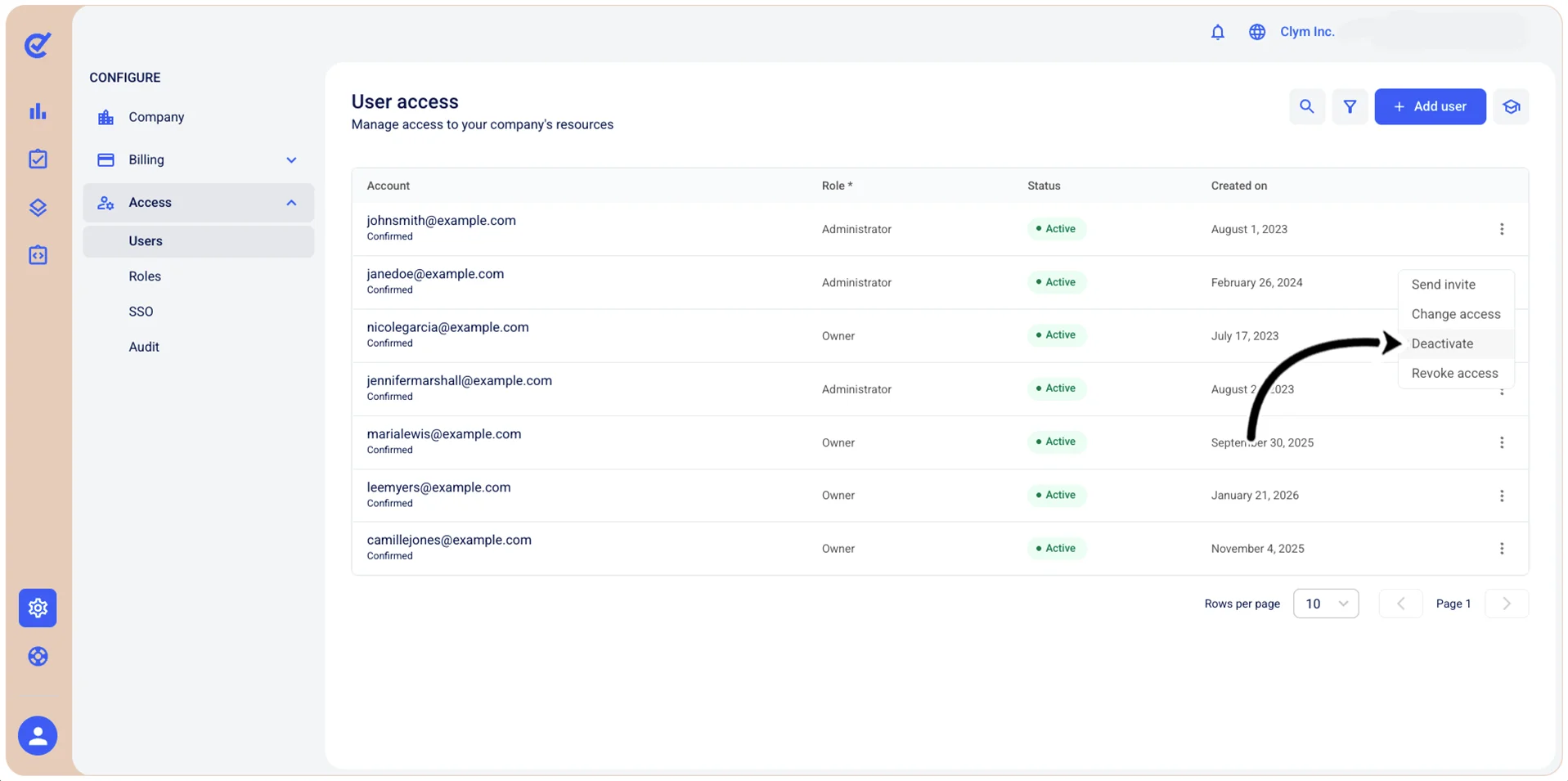This screenshot has width=1568, height=781.
Task: Click the jennifermarshall@example.com account
Action: tap(459, 380)
